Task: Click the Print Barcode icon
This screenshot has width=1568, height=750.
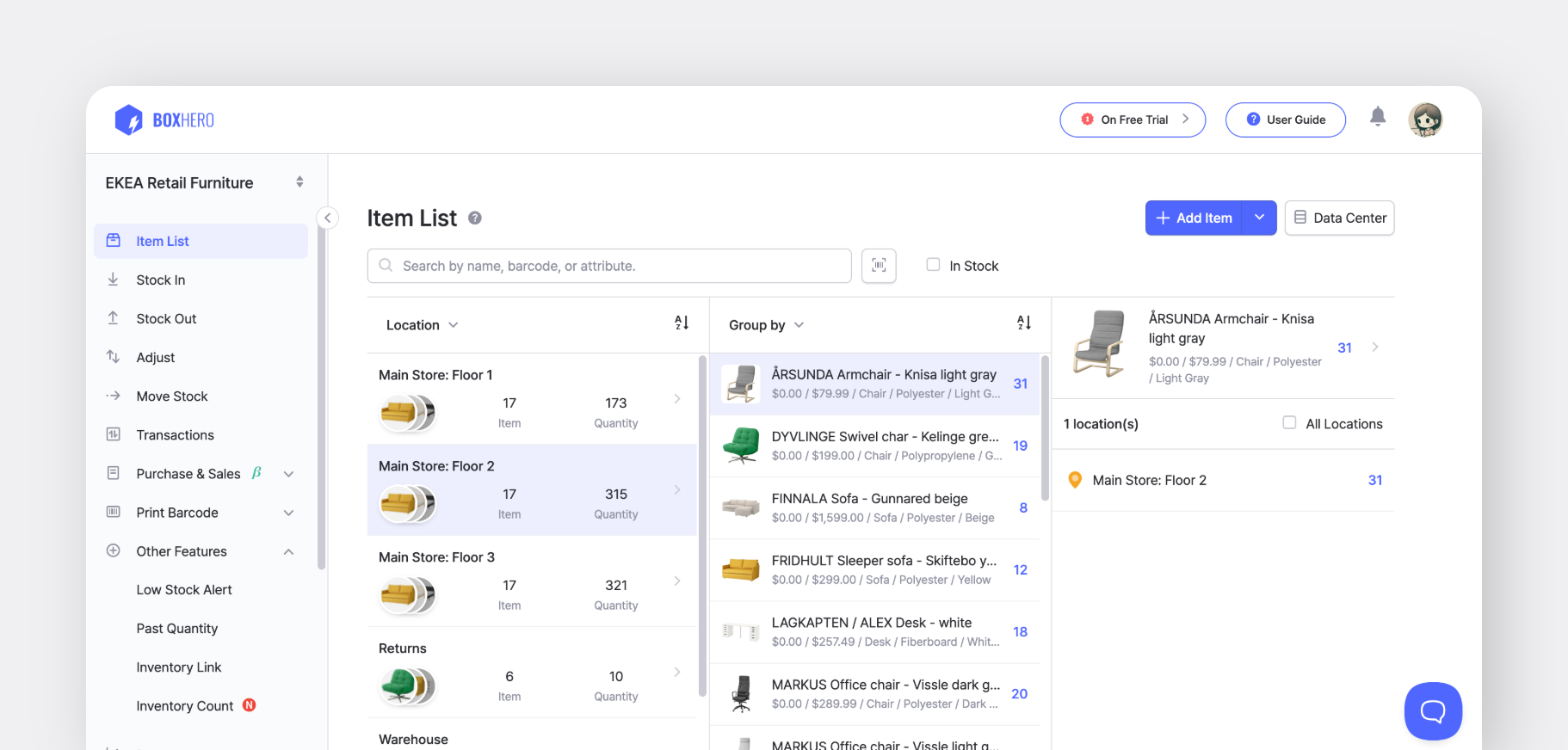Action: tap(113, 512)
